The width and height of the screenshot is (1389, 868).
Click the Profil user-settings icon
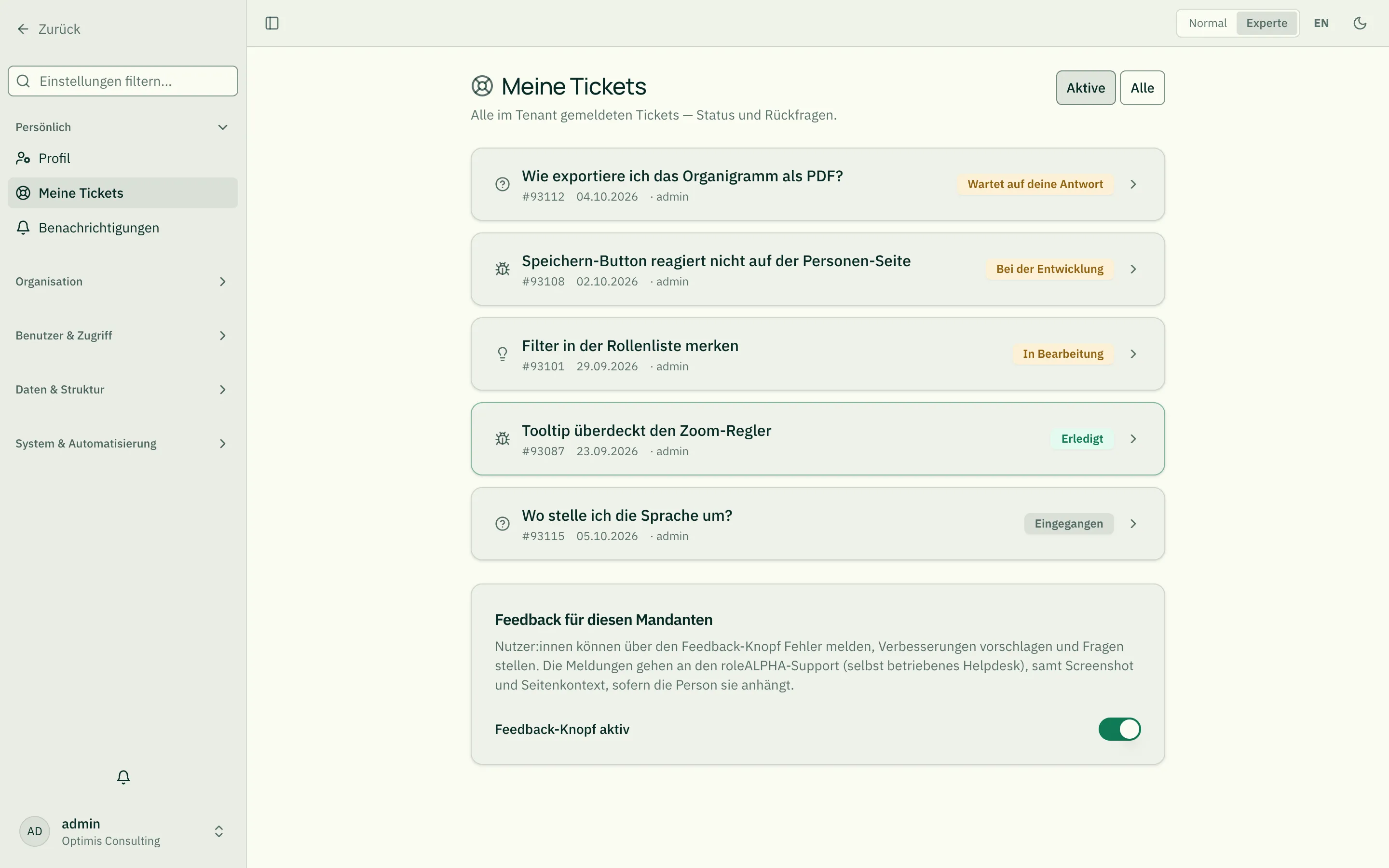pos(23,158)
